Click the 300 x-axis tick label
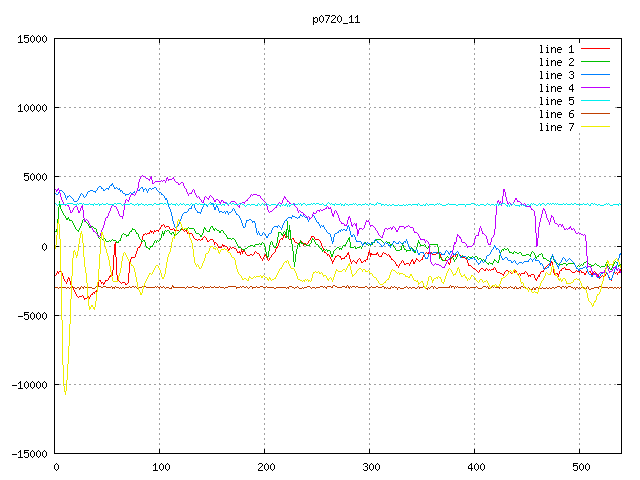The image size is (640, 480). [370, 467]
